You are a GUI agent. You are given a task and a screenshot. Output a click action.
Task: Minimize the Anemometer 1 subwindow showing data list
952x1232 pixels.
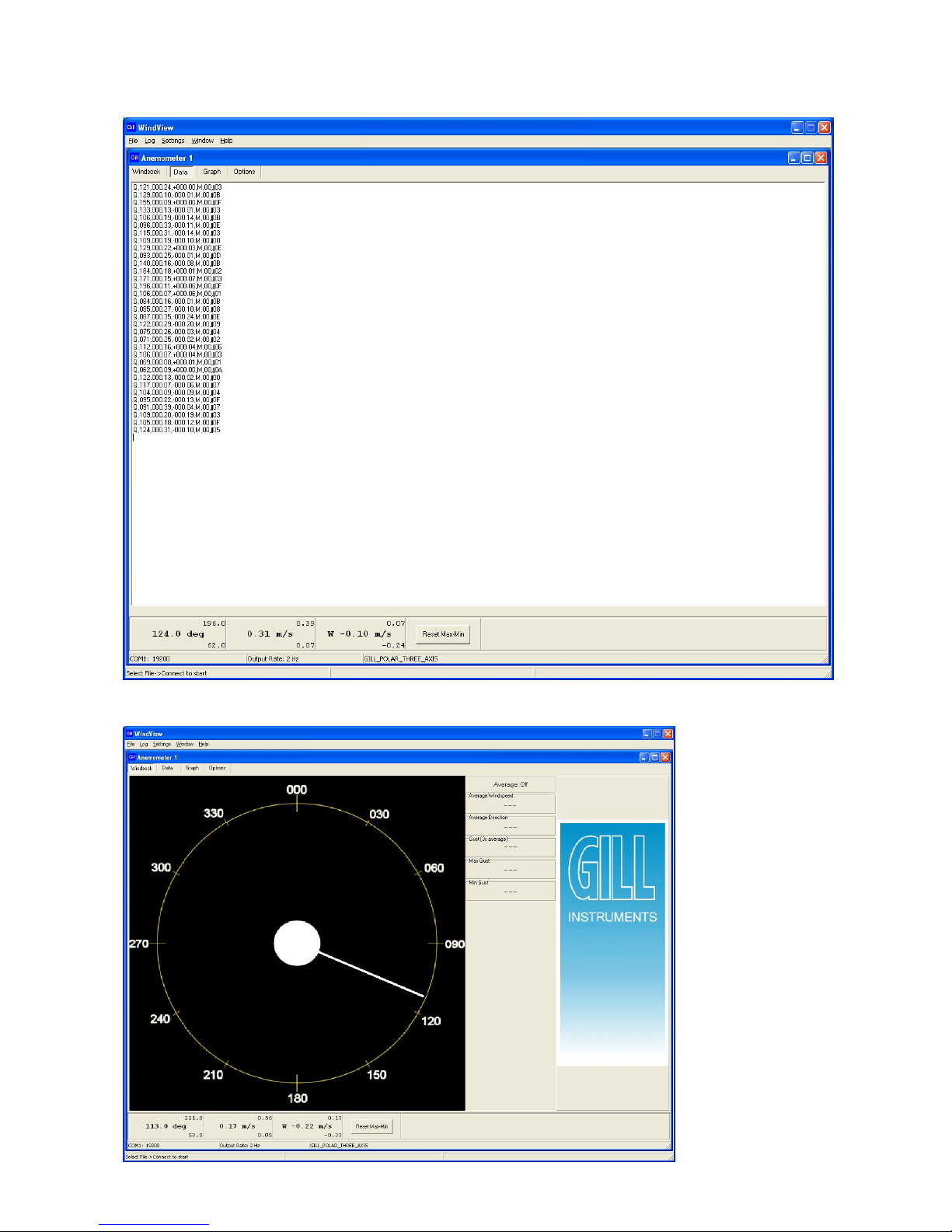click(x=793, y=158)
